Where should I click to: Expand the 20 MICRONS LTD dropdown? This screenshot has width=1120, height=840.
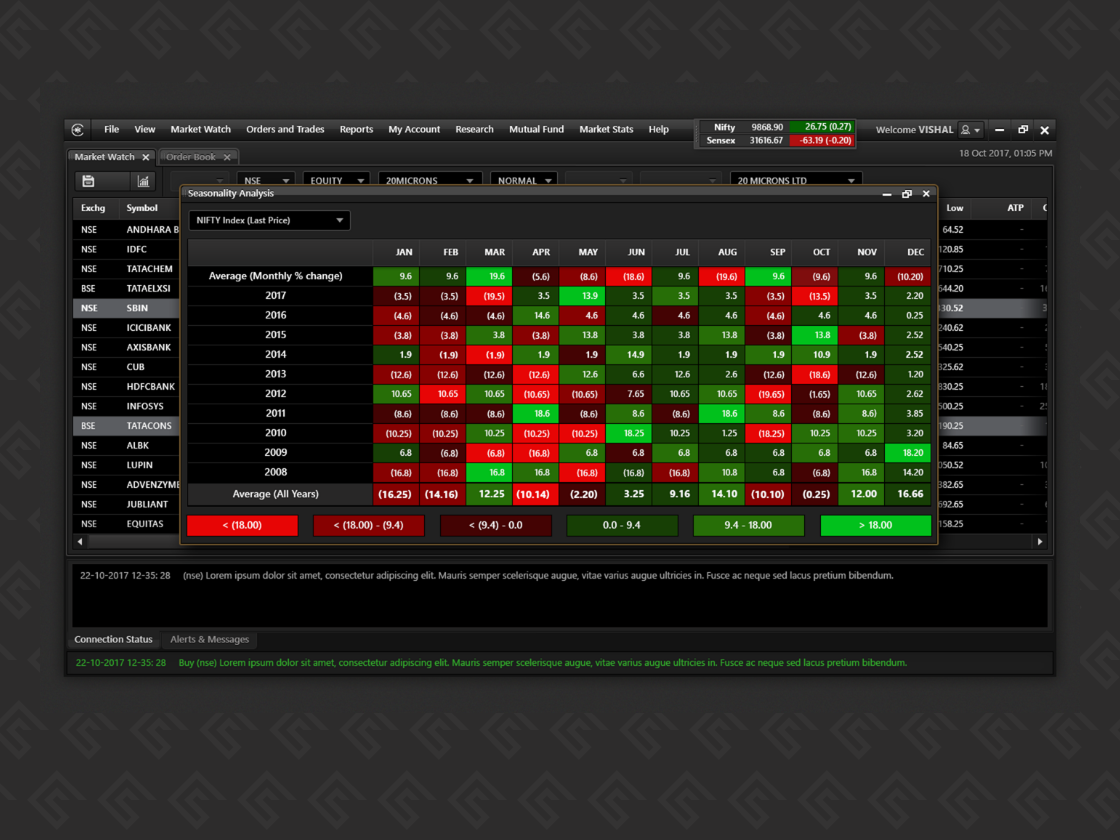tap(796, 181)
